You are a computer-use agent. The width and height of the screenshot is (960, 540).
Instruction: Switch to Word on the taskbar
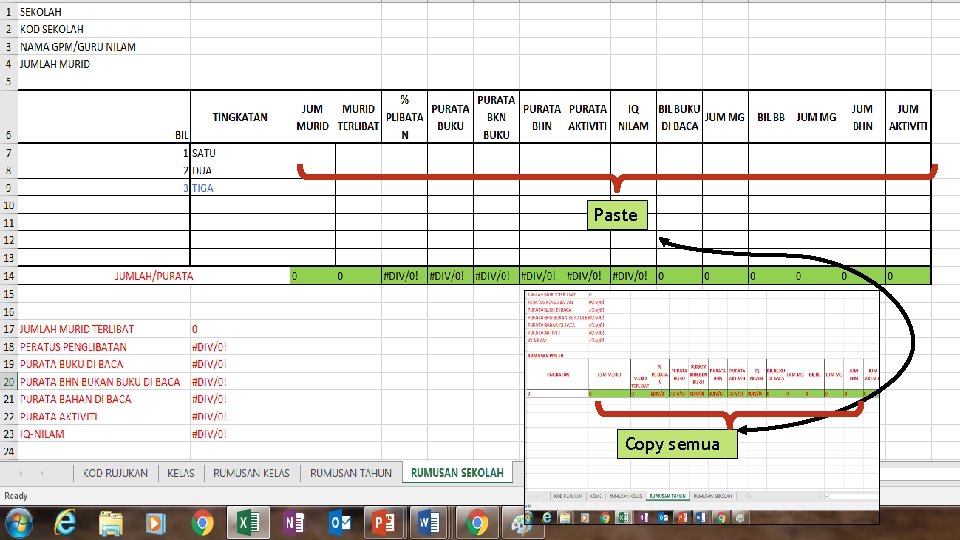pyautogui.click(x=429, y=523)
